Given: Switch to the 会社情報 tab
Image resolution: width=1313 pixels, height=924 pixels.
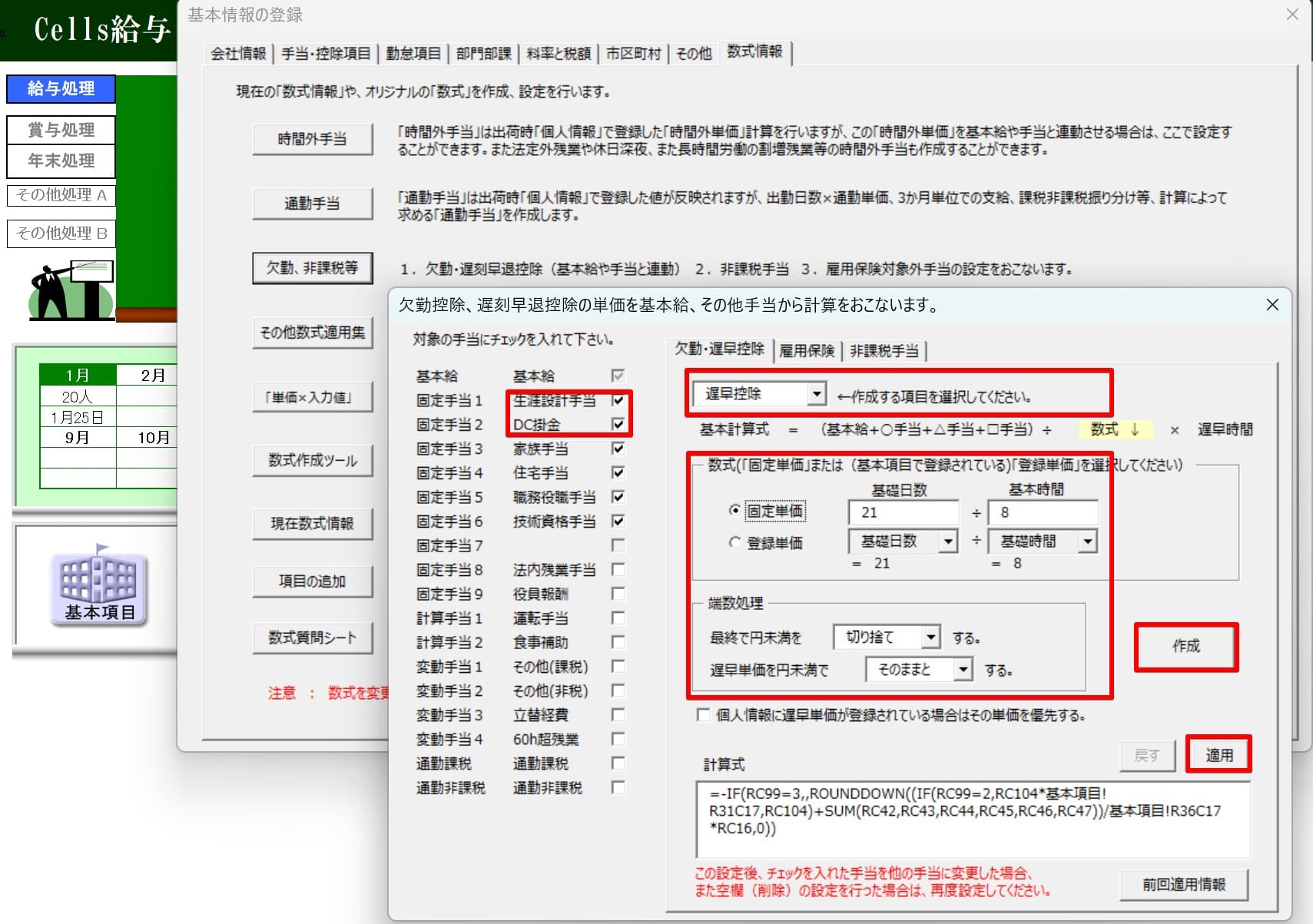Looking at the screenshot, I should tap(238, 53).
